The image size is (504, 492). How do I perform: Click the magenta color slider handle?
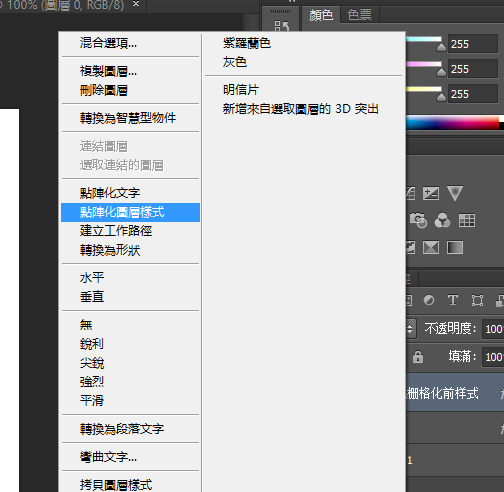[441, 72]
